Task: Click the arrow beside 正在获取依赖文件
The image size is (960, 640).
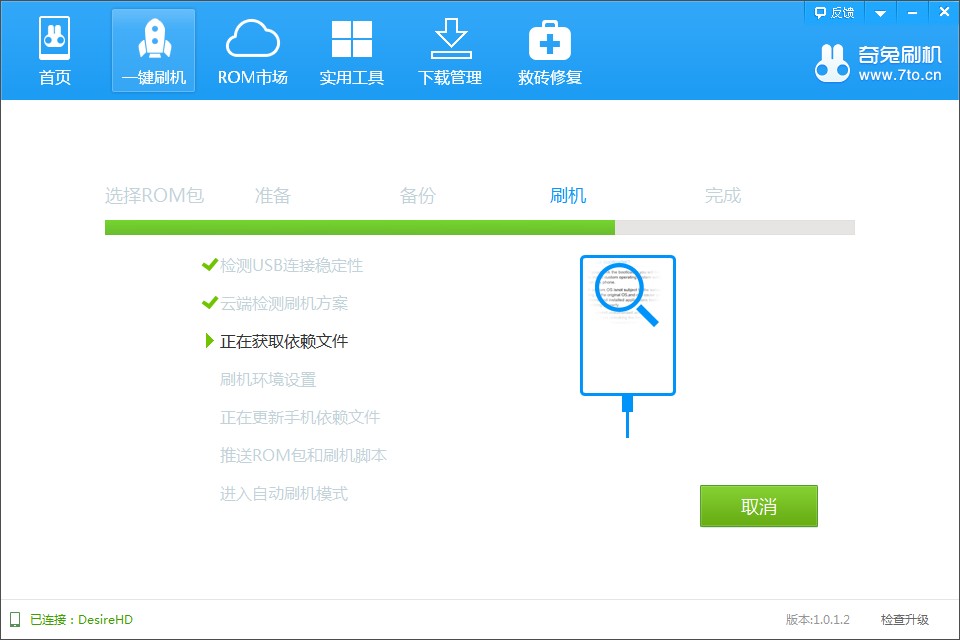Action: 209,341
